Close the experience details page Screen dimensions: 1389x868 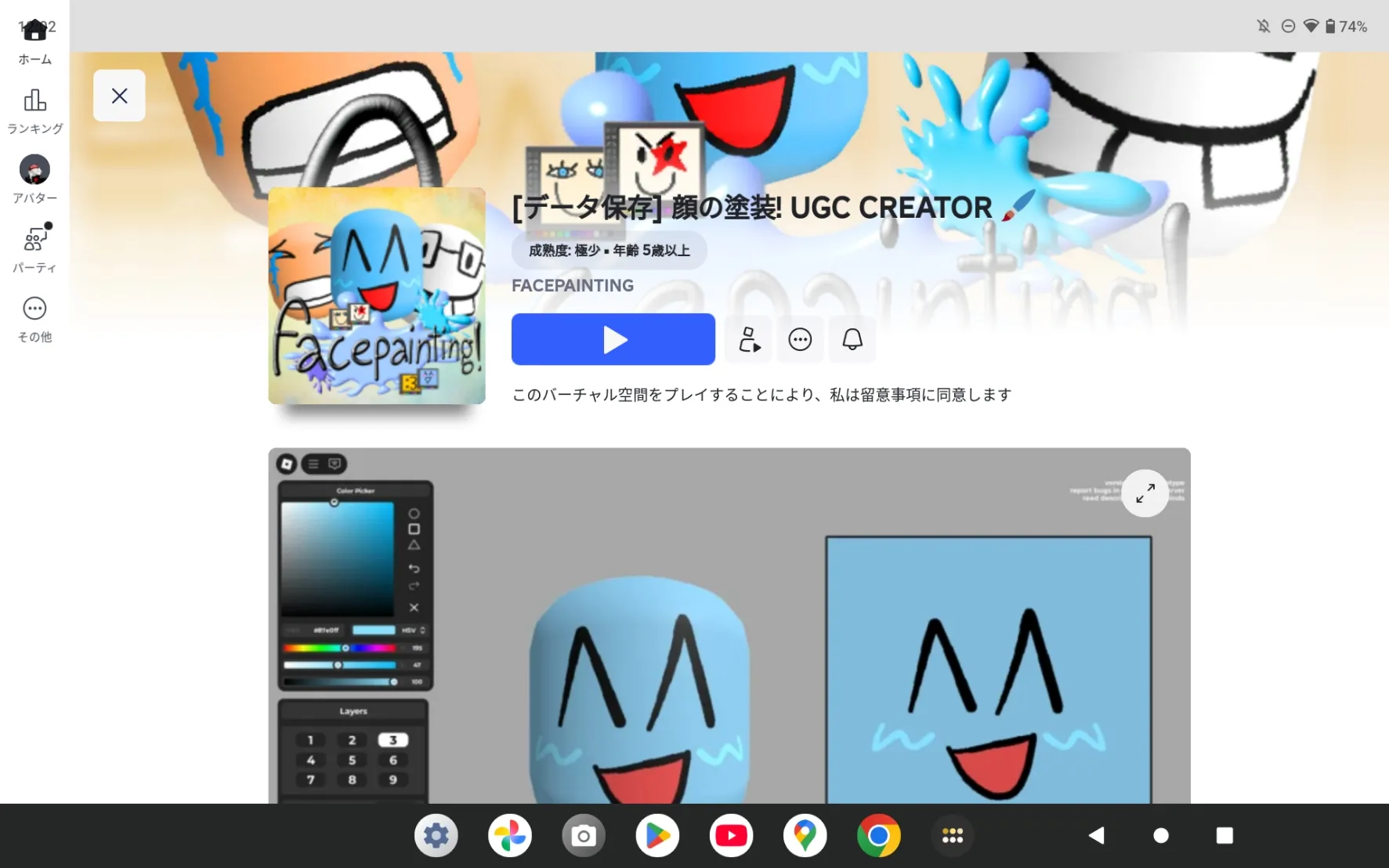click(x=119, y=96)
